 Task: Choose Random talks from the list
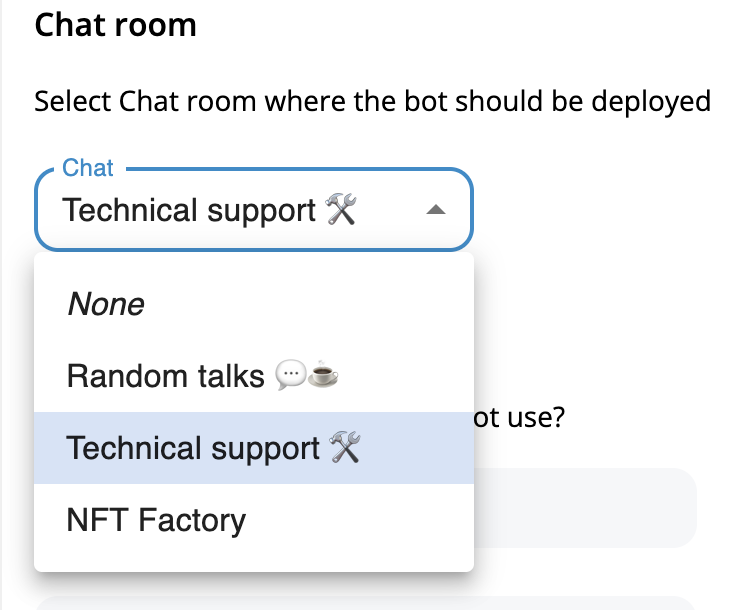254,376
